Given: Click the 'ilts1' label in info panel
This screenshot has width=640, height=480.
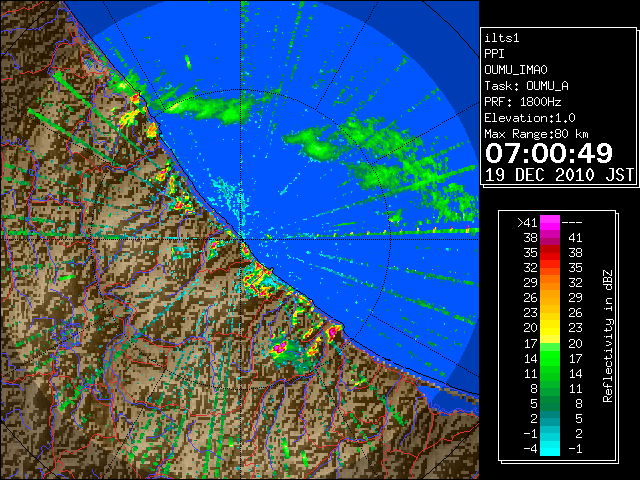Looking at the screenshot, I should click(502, 38).
